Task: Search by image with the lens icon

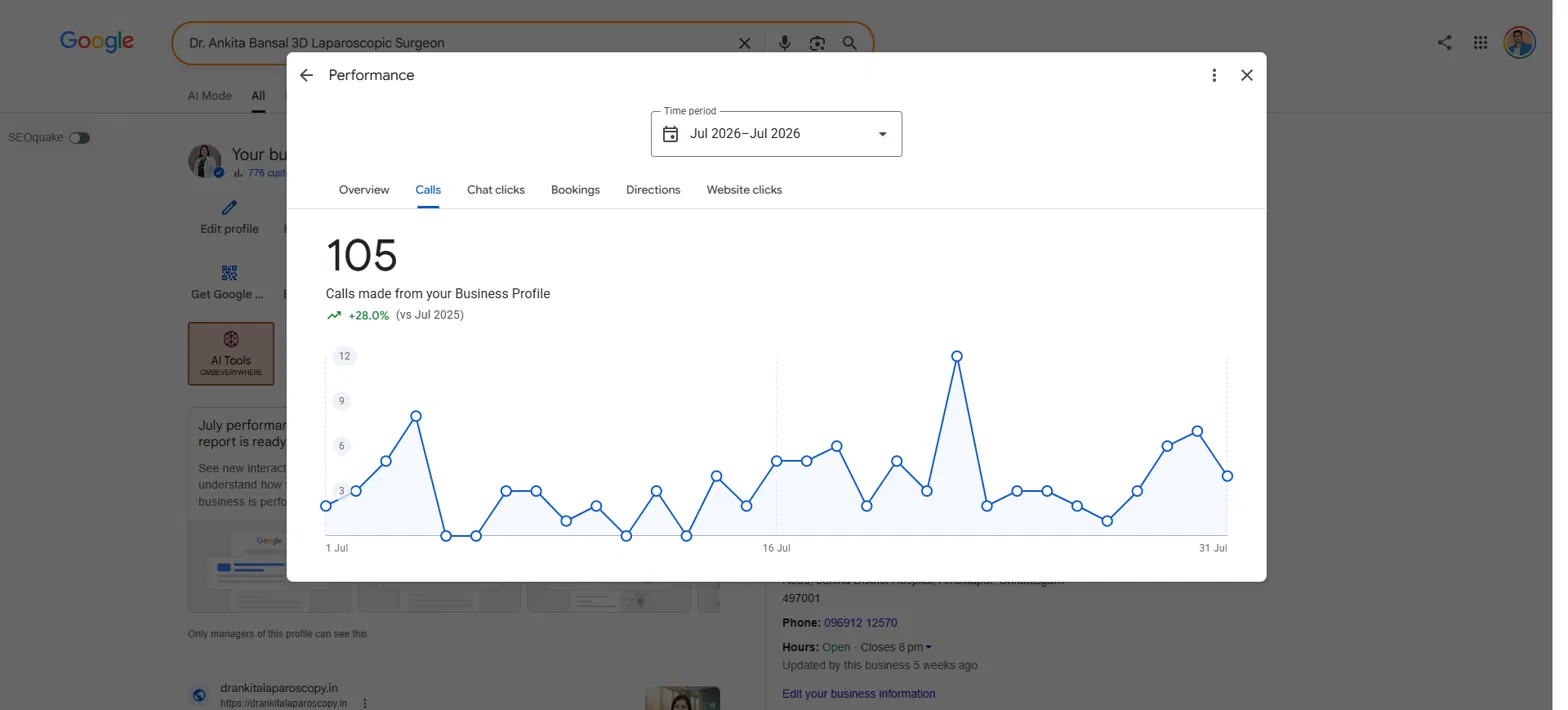Action: point(817,43)
